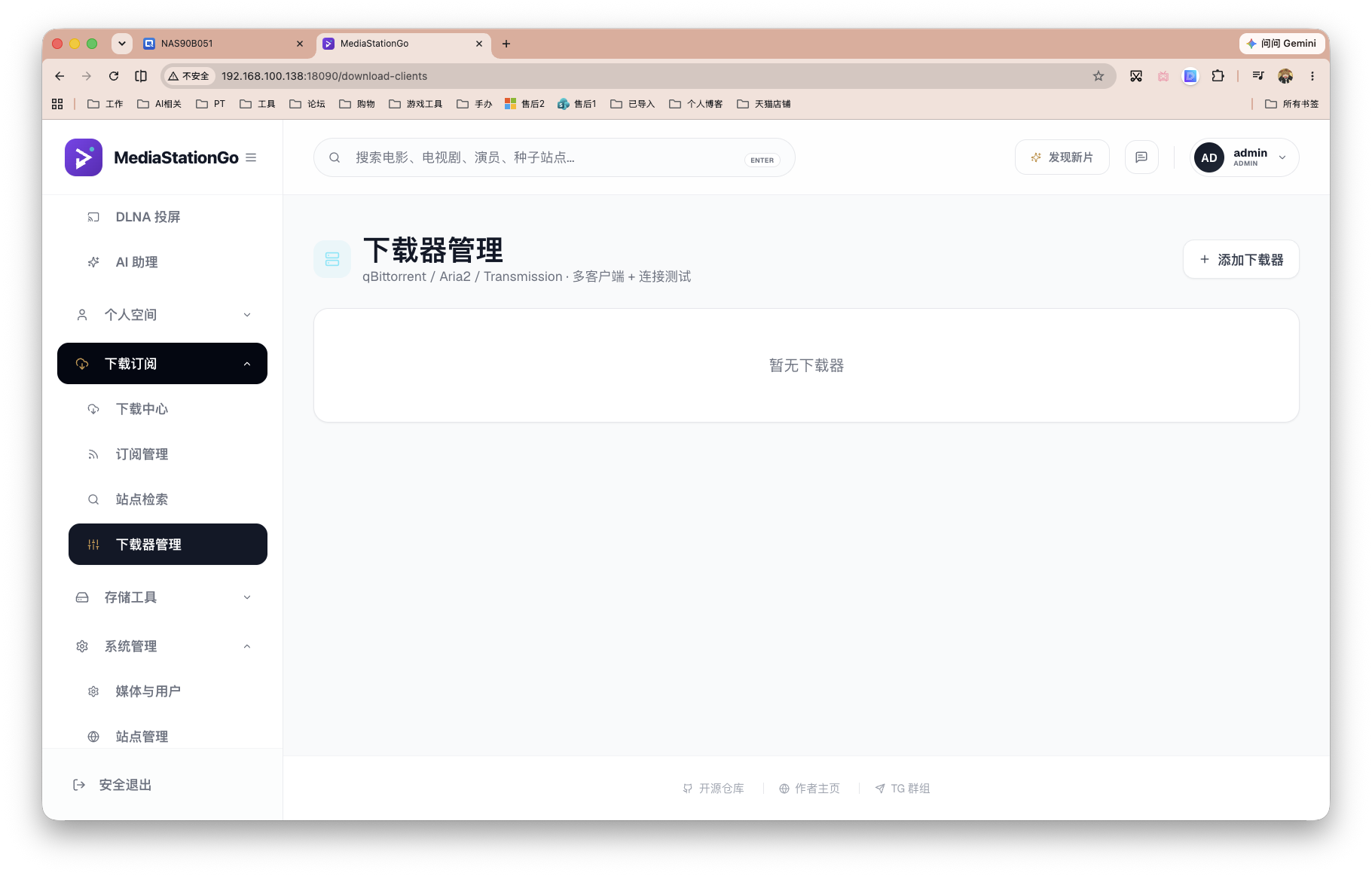Open a new browser tab with plus
1372x876 pixels.
(506, 44)
